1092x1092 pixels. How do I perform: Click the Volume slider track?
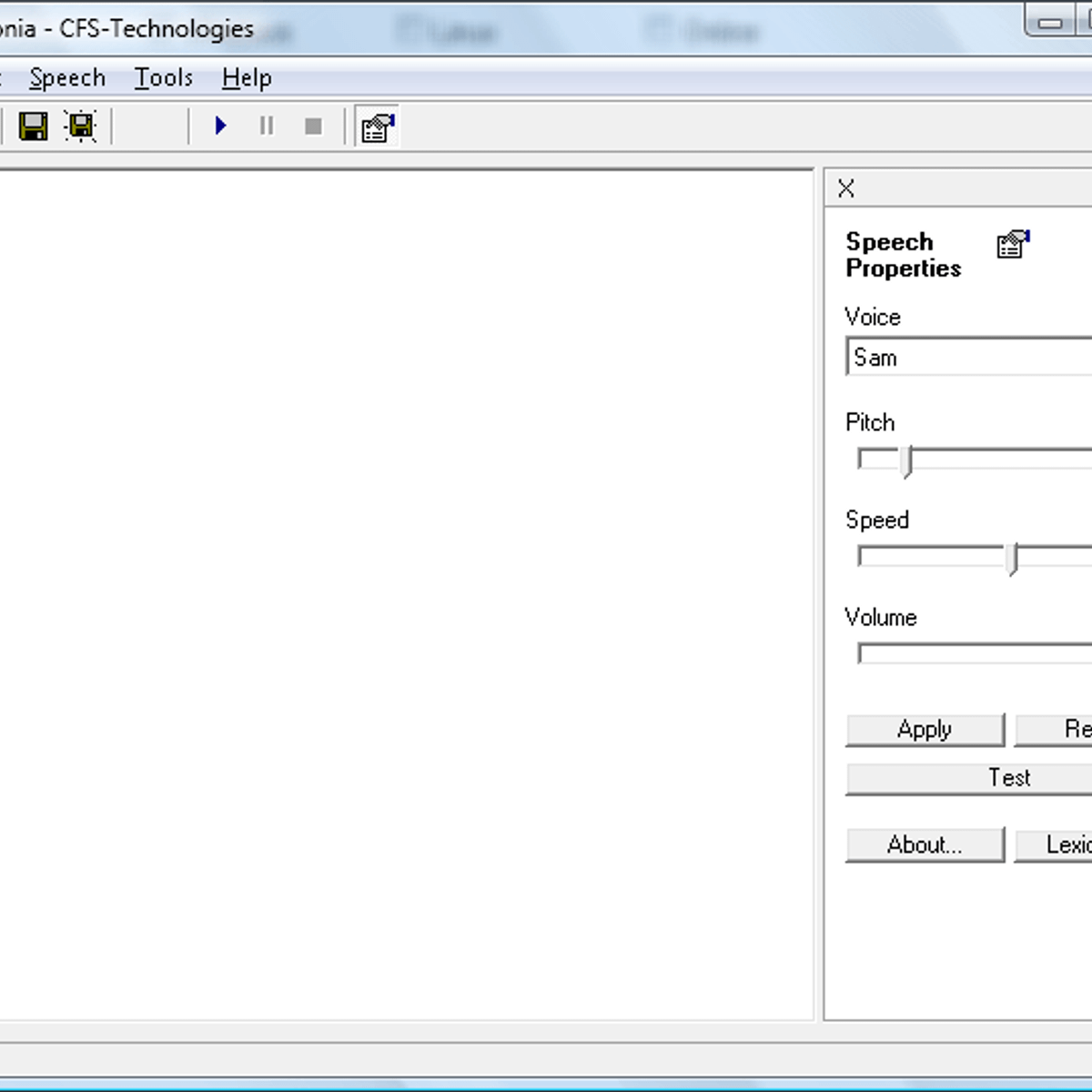(x=974, y=654)
